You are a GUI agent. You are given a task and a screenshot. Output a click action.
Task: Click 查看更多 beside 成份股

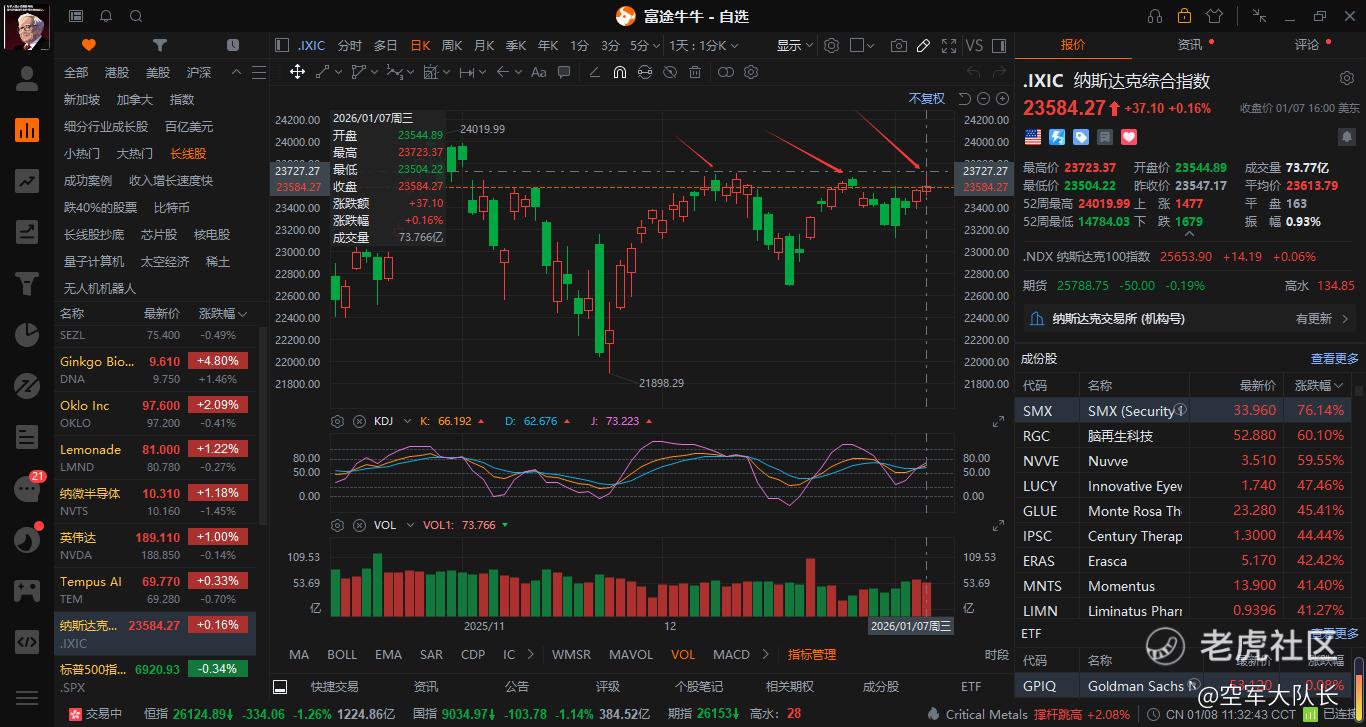tap(1335, 358)
